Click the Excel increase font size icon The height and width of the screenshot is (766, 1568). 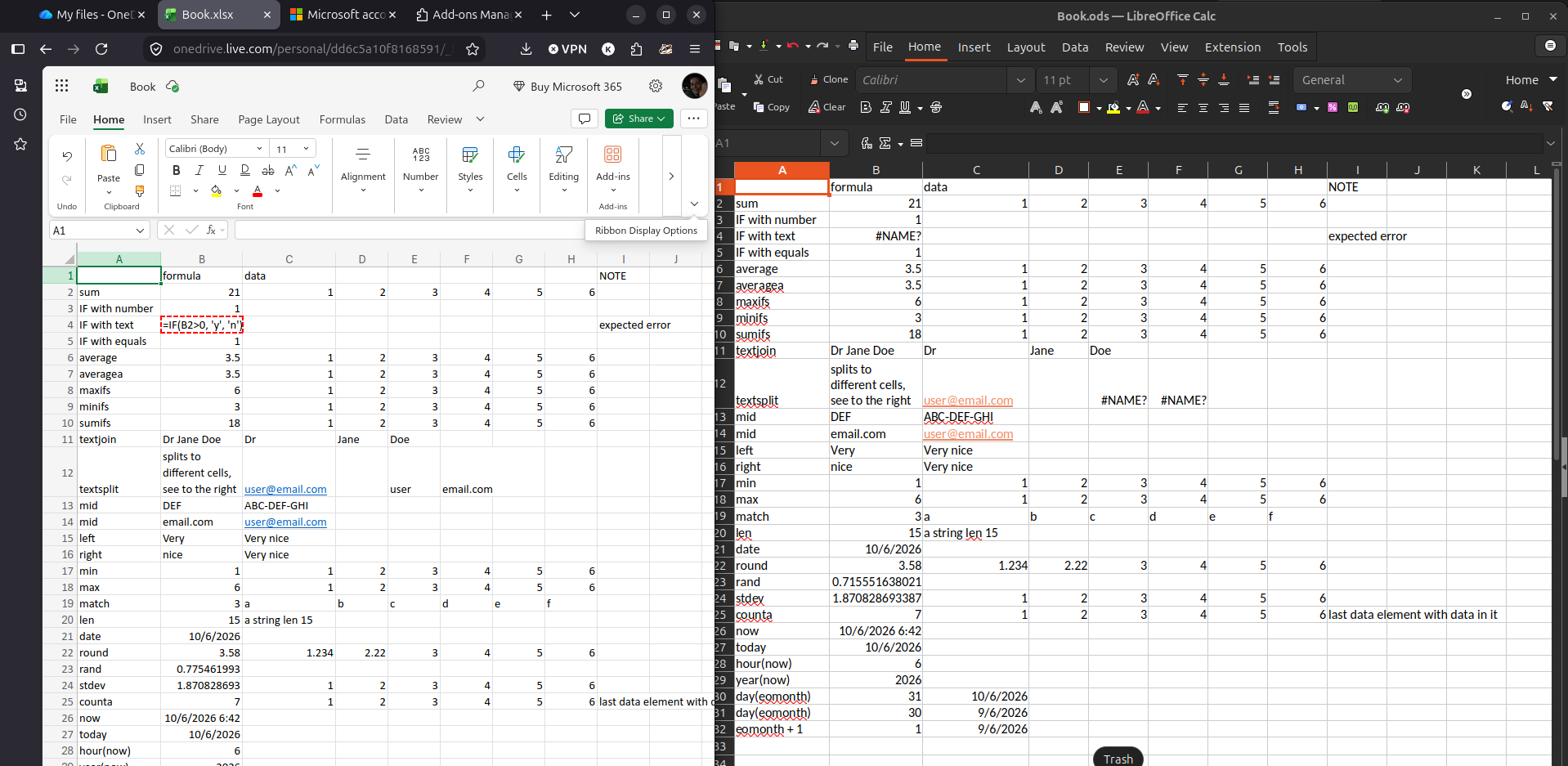pyautogui.click(x=291, y=170)
